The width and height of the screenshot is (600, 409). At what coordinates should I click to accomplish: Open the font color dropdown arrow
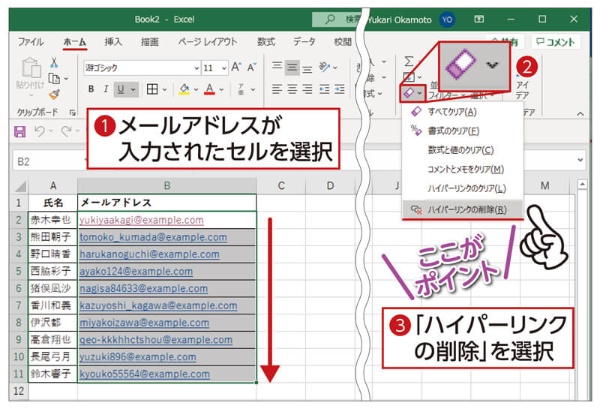(x=221, y=90)
